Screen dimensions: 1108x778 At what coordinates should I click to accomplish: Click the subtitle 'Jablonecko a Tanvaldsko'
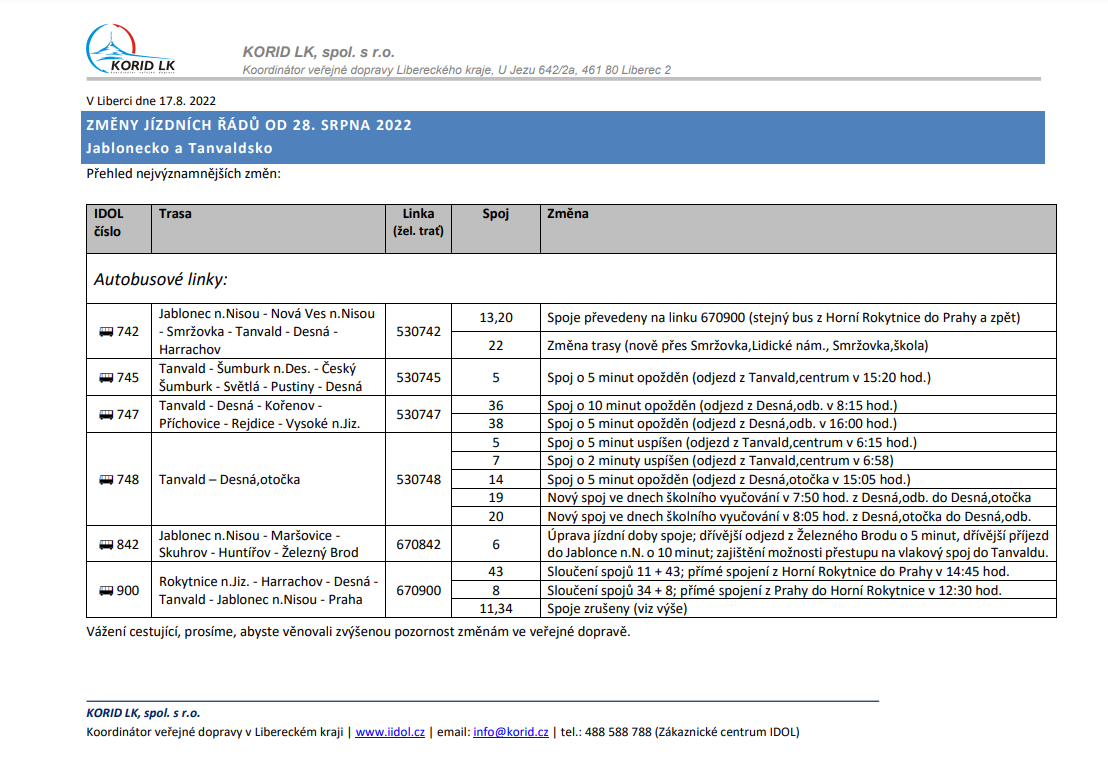179,148
